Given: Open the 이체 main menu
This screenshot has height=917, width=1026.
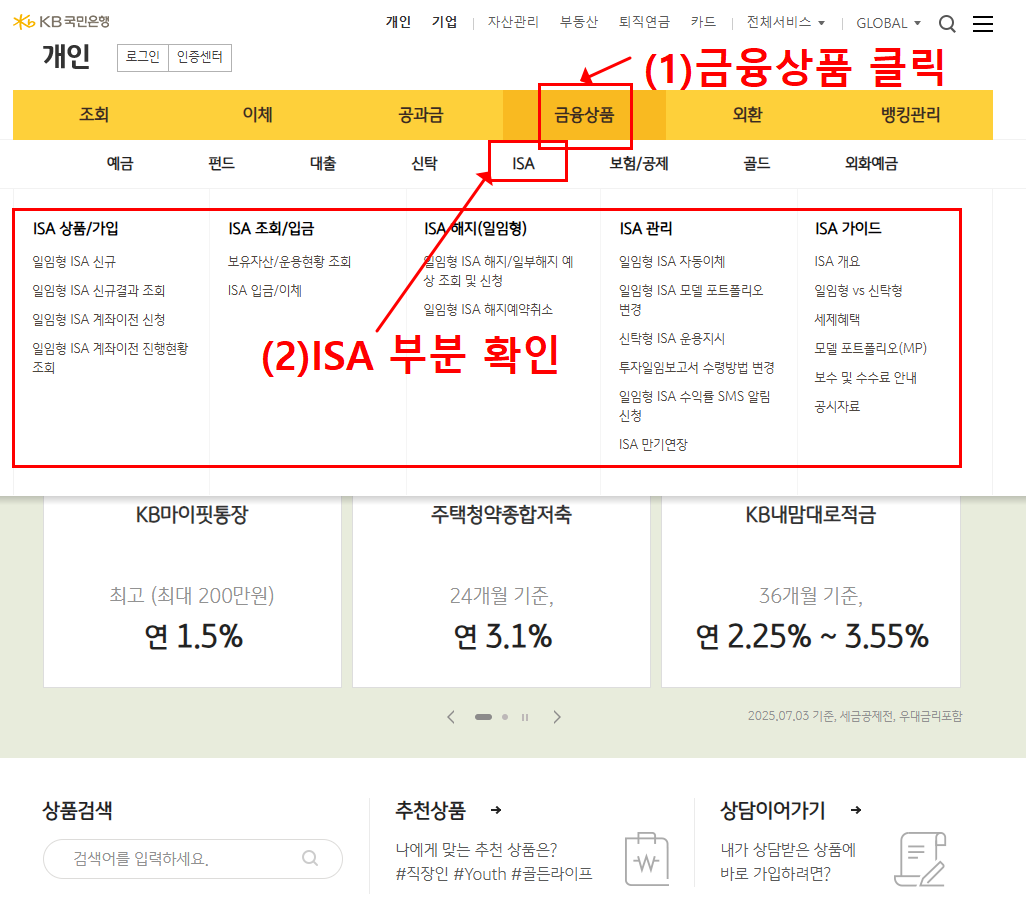Looking at the screenshot, I should (258, 115).
